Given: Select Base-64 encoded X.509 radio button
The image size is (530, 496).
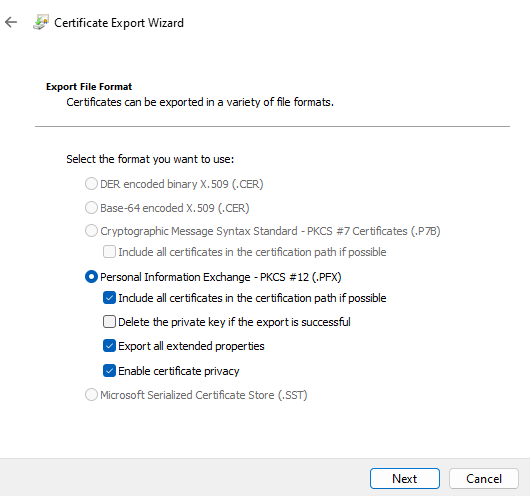Looking at the screenshot, I should tap(91, 208).
